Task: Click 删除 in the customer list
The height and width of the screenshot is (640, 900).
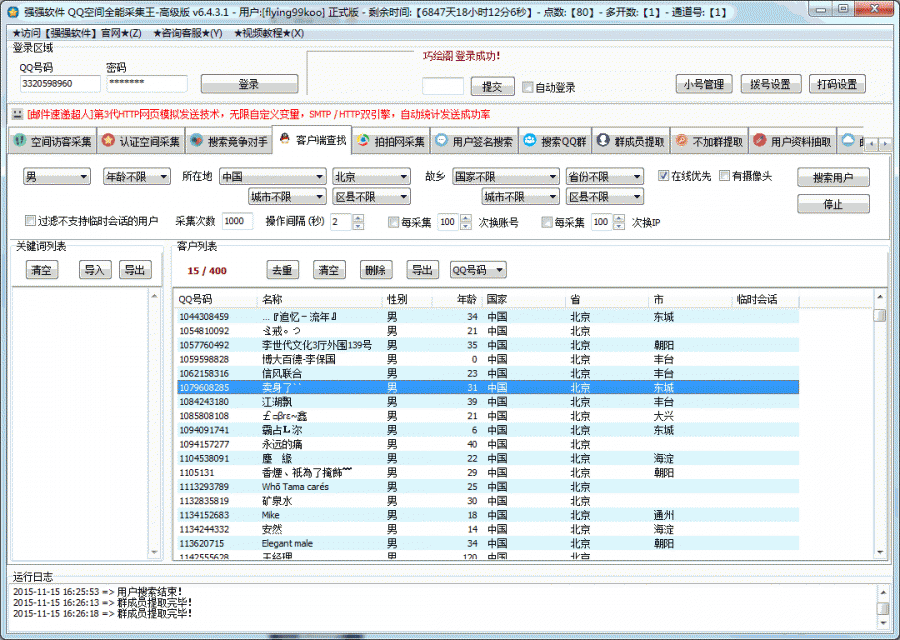Action: (375, 270)
